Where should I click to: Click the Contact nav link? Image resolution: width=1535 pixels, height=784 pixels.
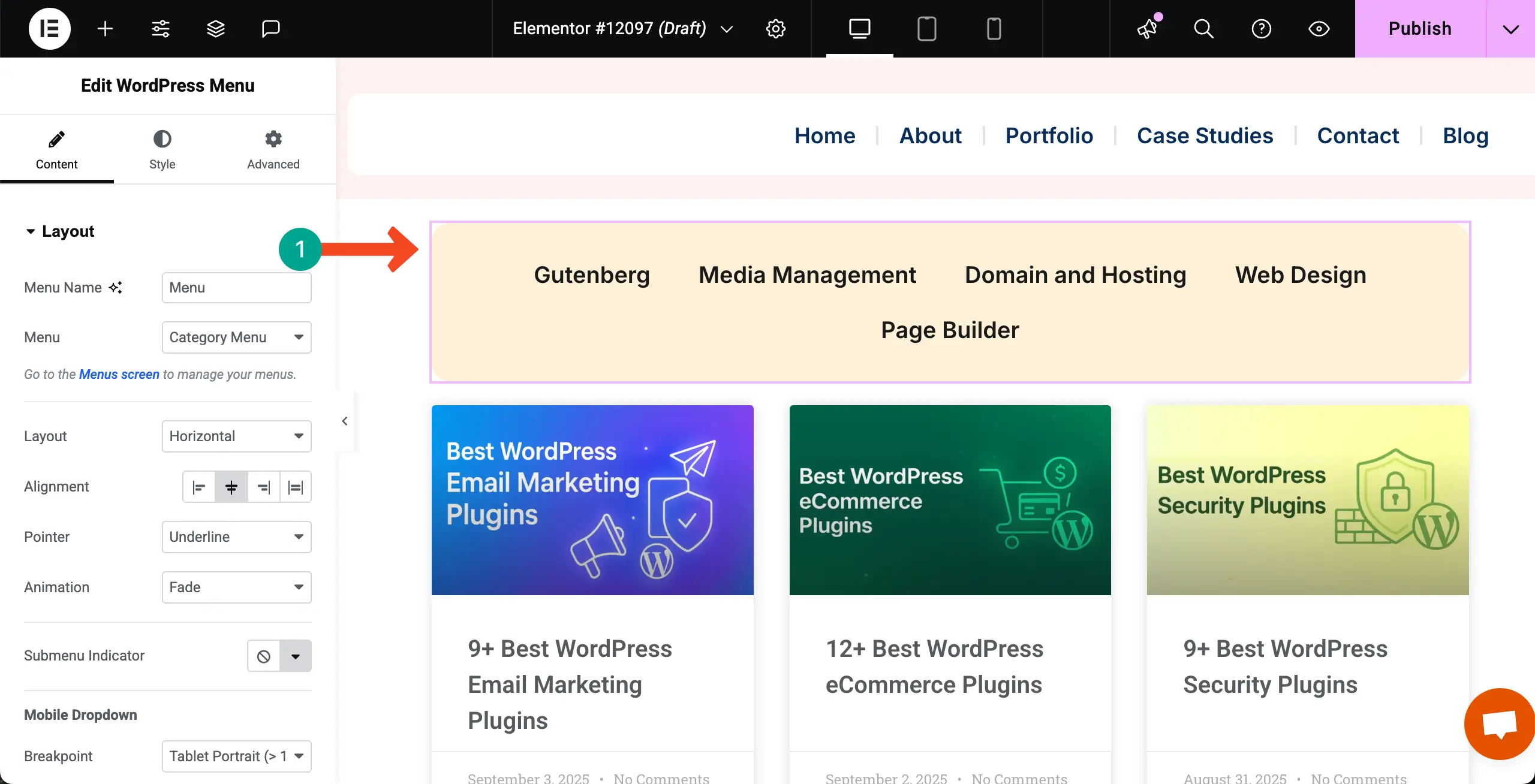pos(1358,135)
